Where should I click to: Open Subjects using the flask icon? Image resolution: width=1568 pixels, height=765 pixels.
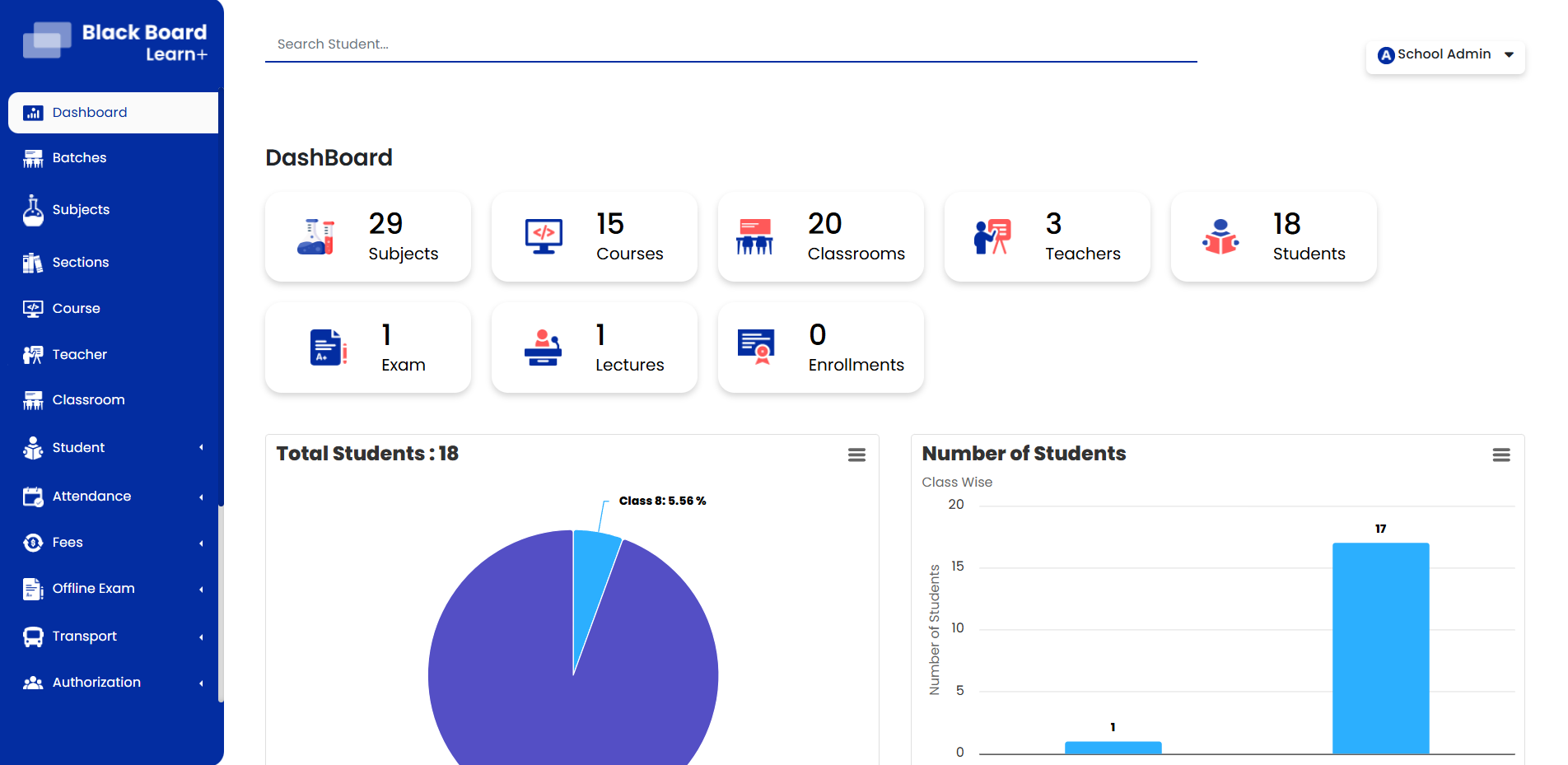click(33, 209)
